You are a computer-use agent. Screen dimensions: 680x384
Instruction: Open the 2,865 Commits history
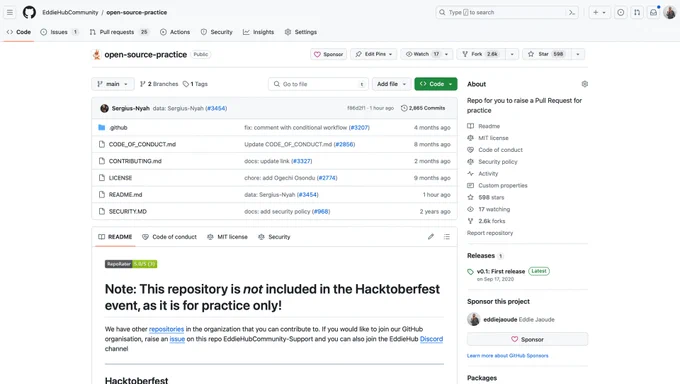pos(423,108)
